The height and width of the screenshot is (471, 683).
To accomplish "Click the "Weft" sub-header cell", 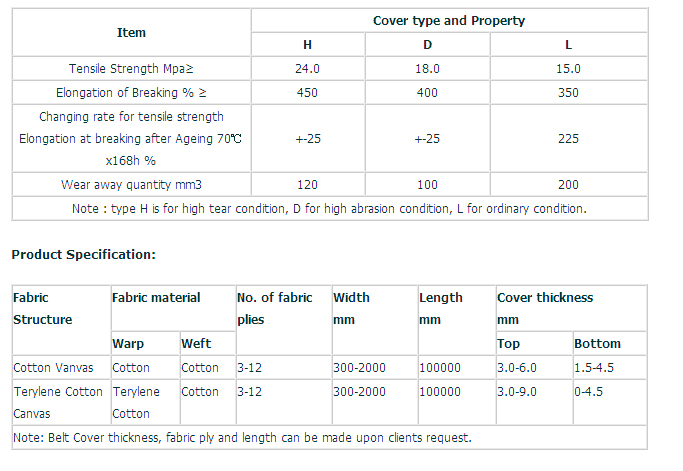I will (x=196, y=344).
